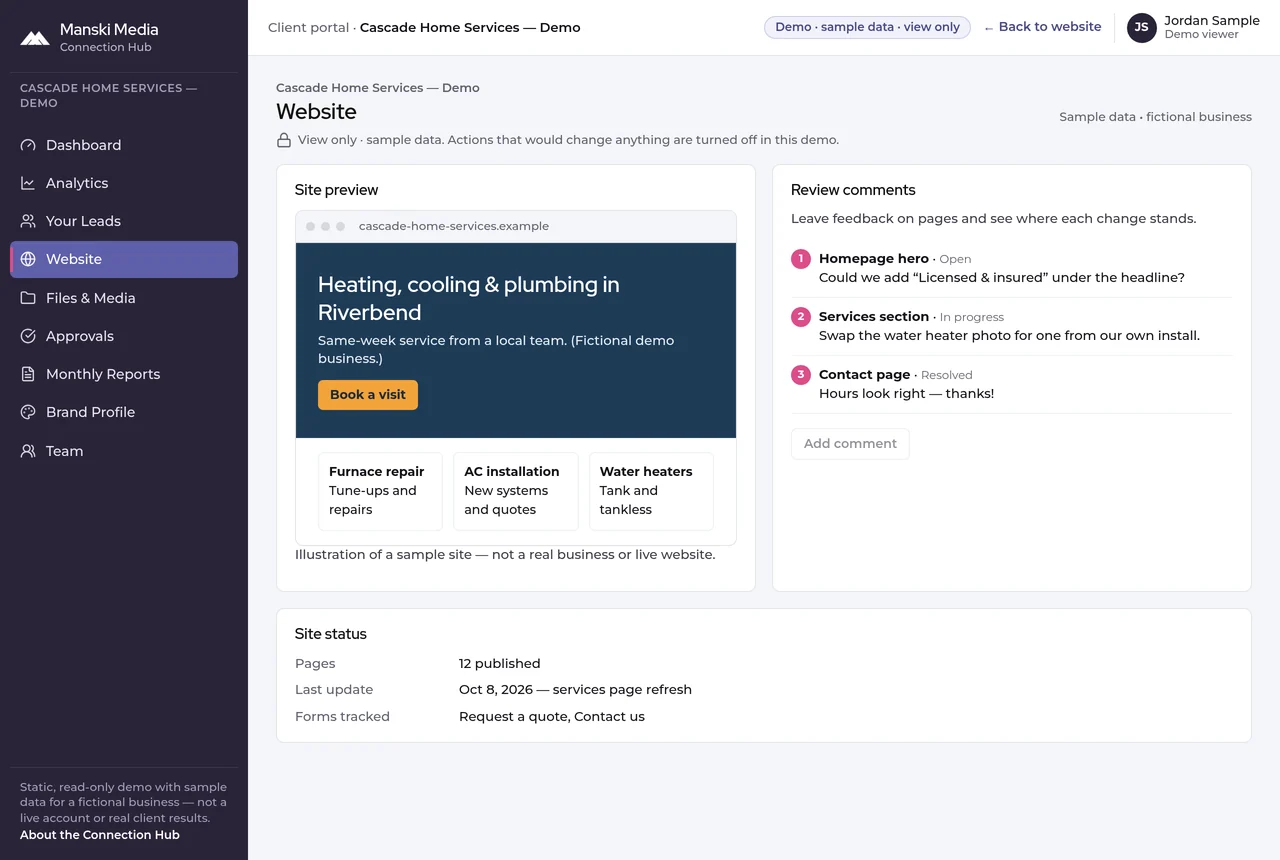Click comment marker number 1
1280x860 pixels.
(801, 259)
